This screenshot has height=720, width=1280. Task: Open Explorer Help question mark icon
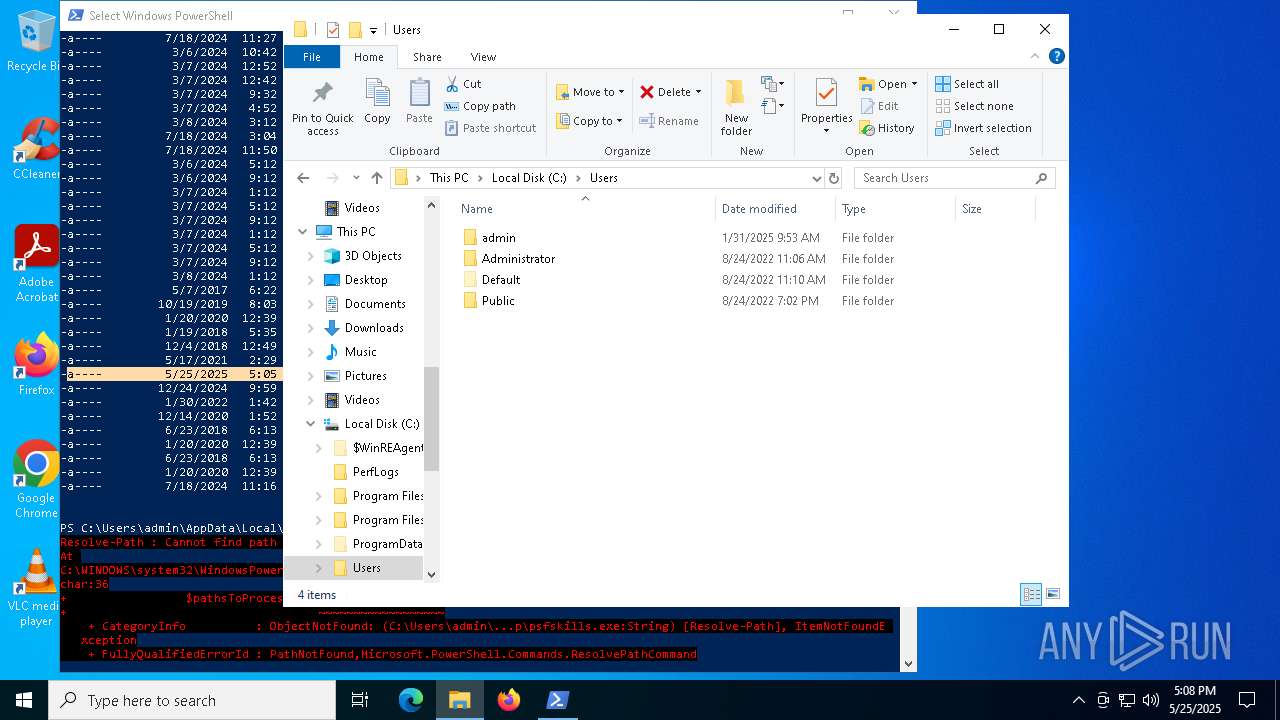coord(1056,56)
